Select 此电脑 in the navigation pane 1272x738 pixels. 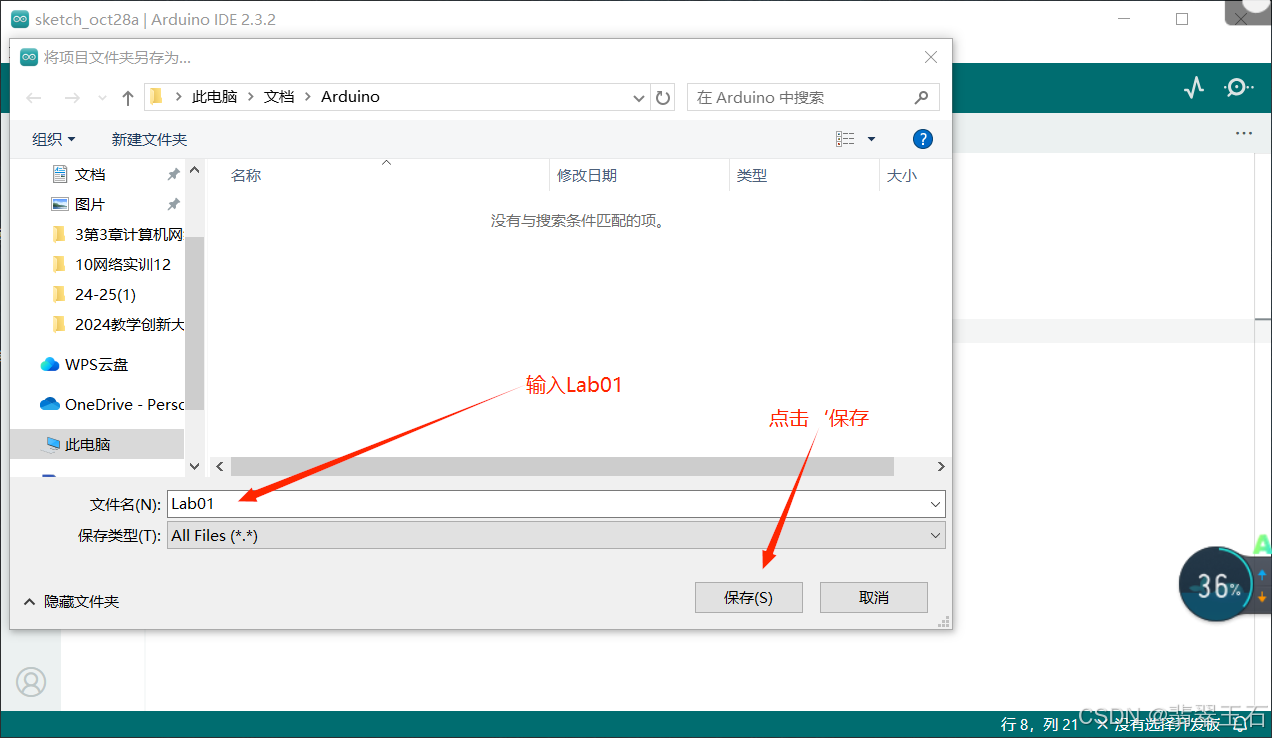[x=98, y=444]
